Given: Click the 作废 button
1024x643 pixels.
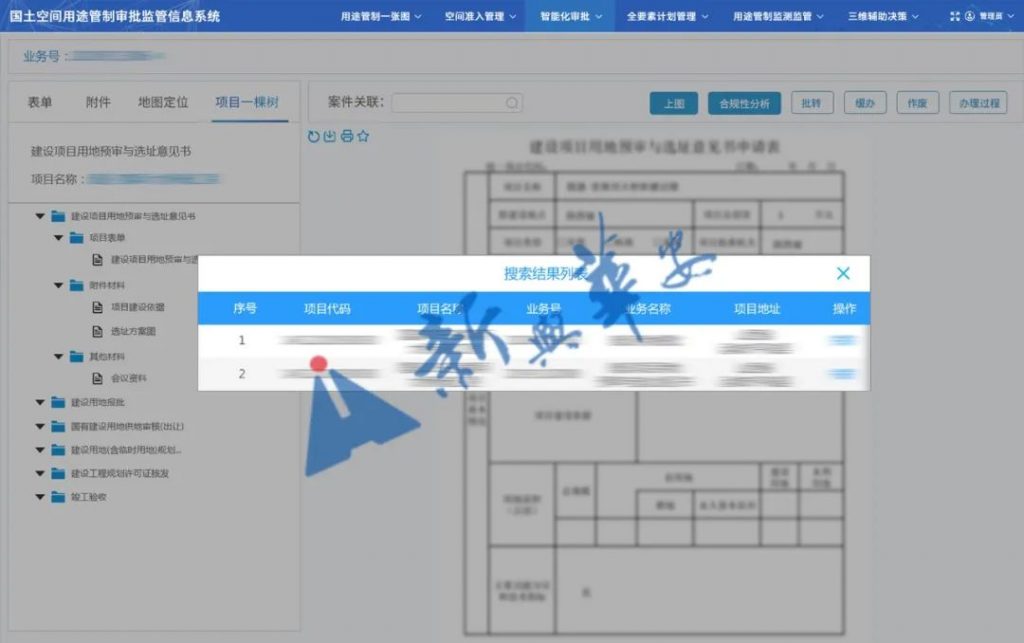Looking at the screenshot, I should tap(918, 103).
